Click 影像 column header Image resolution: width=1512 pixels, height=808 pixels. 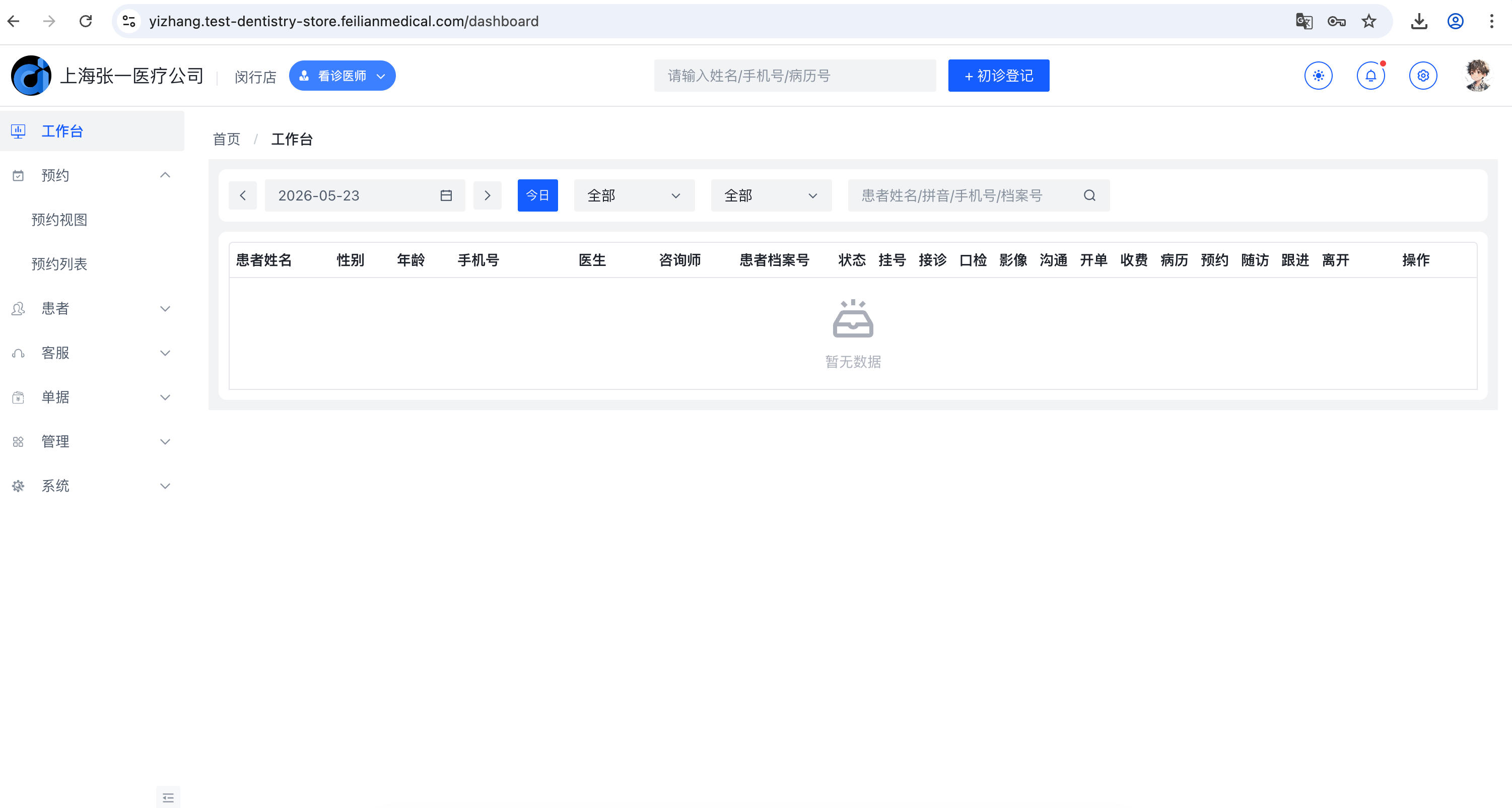(x=1013, y=260)
